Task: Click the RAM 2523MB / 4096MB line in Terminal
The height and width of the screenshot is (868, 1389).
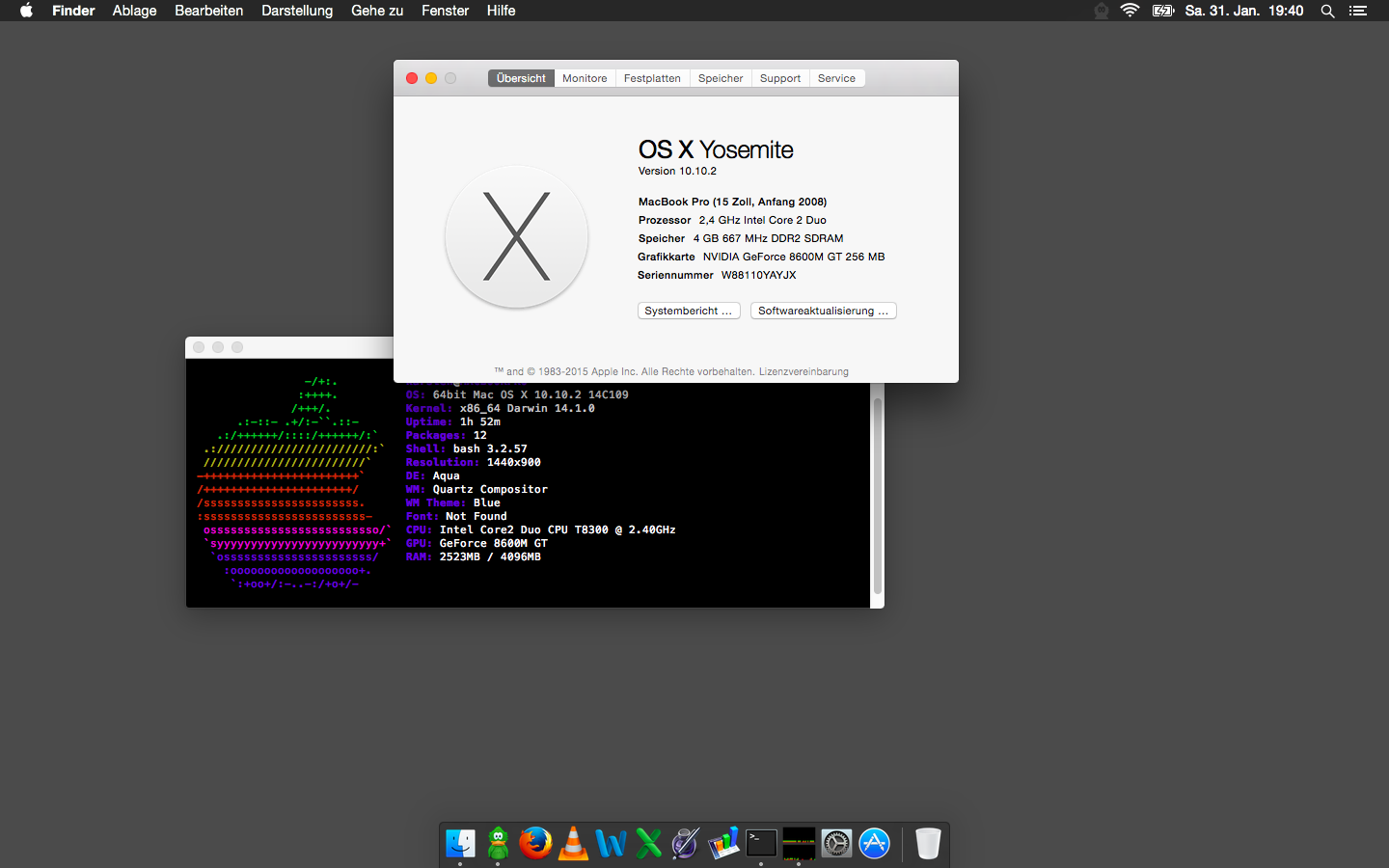Action: 473,556
